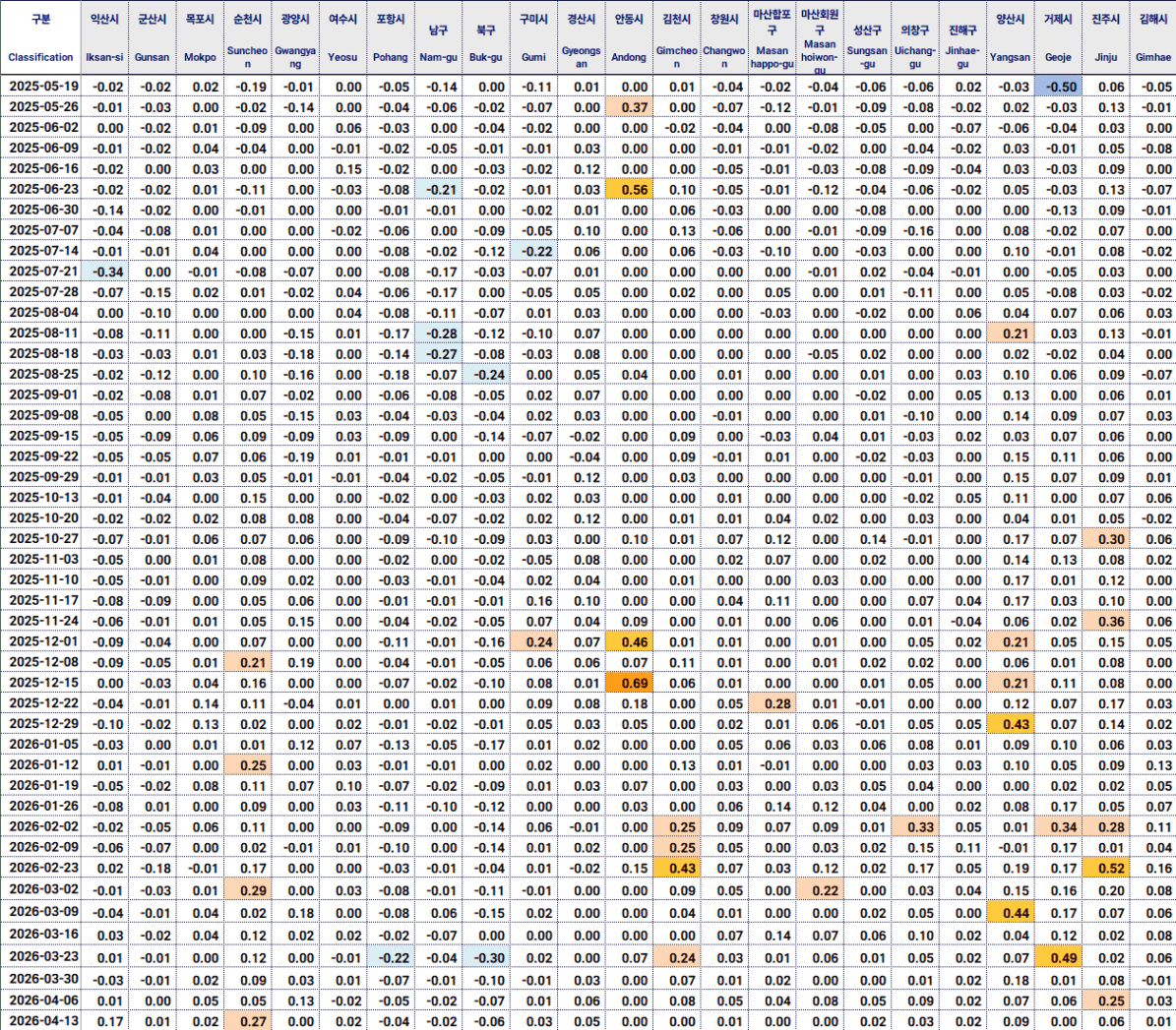Select the -0.28 cell under Nam-gu

[439, 333]
